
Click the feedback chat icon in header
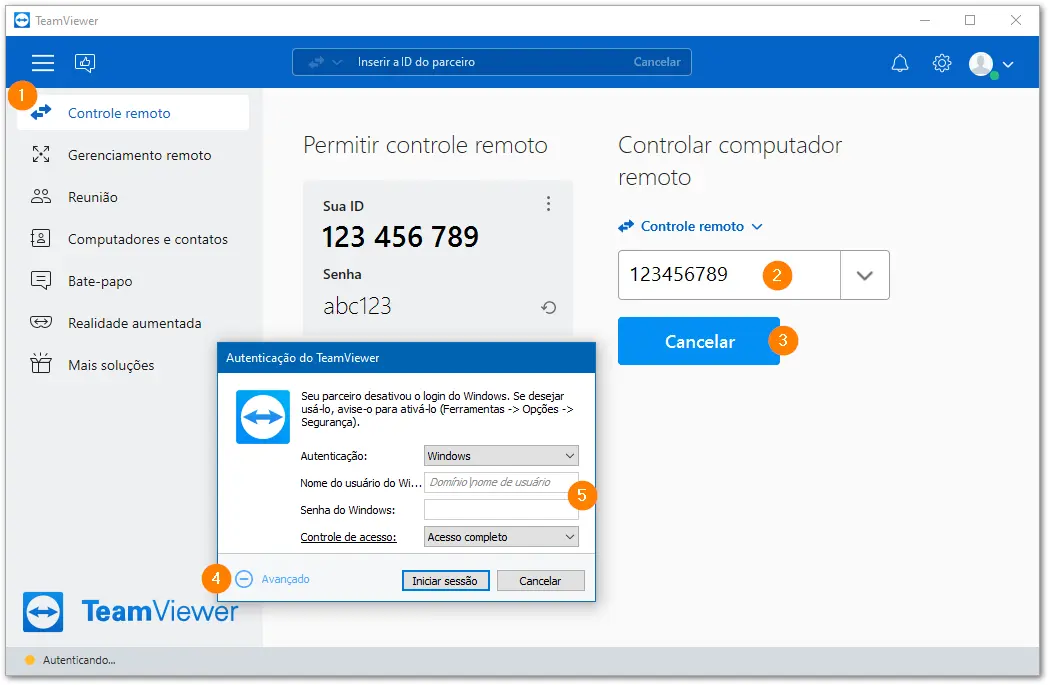[x=85, y=63]
